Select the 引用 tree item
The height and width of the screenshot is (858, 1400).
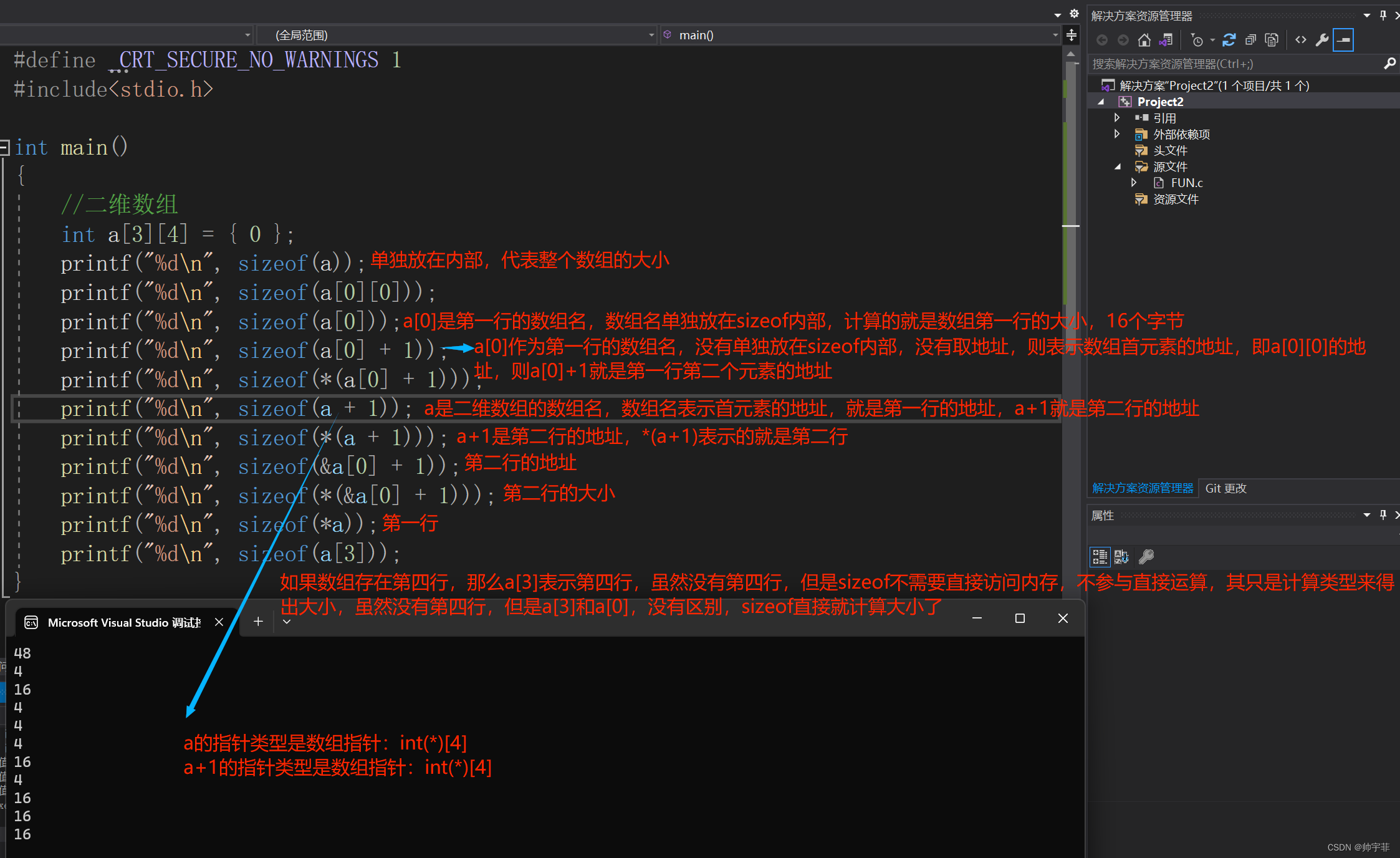(x=1164, y=118)
